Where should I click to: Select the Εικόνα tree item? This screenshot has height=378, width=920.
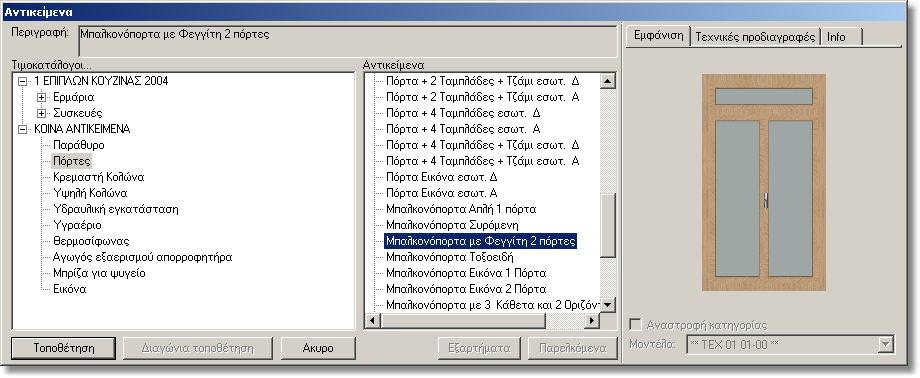(69, 289)
